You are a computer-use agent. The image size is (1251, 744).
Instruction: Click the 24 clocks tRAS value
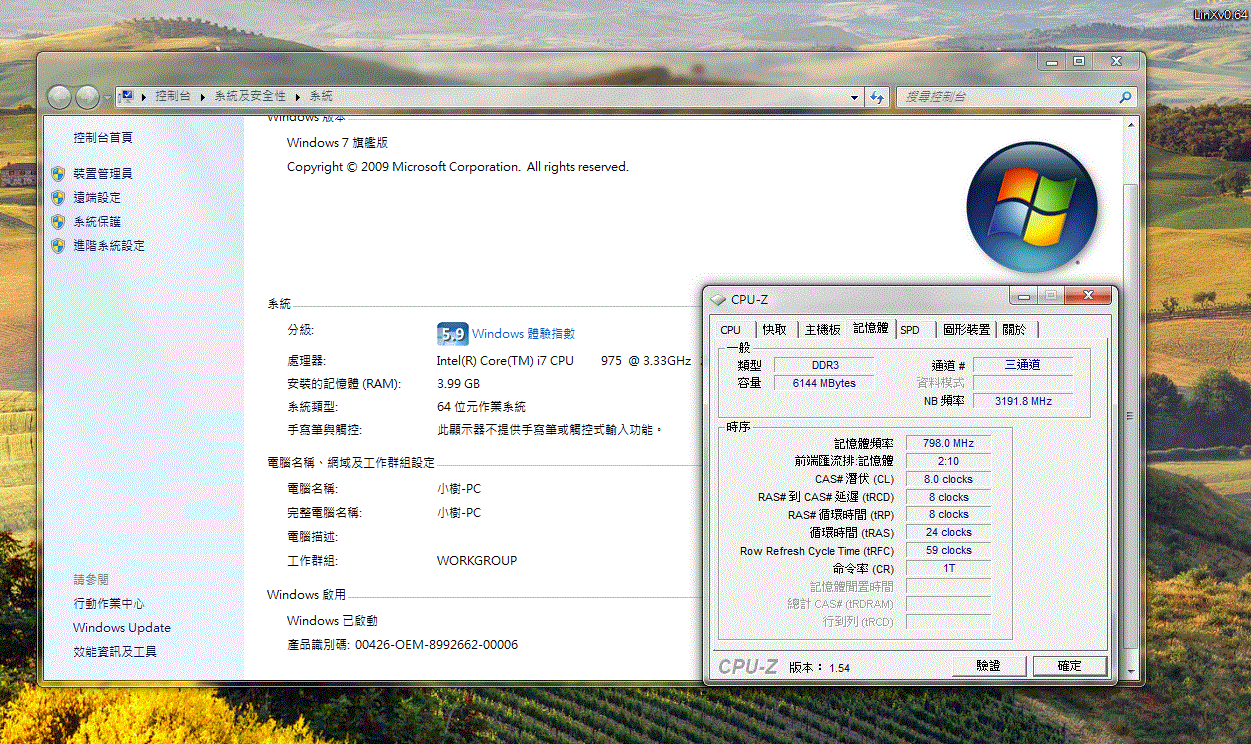[948, 533]
